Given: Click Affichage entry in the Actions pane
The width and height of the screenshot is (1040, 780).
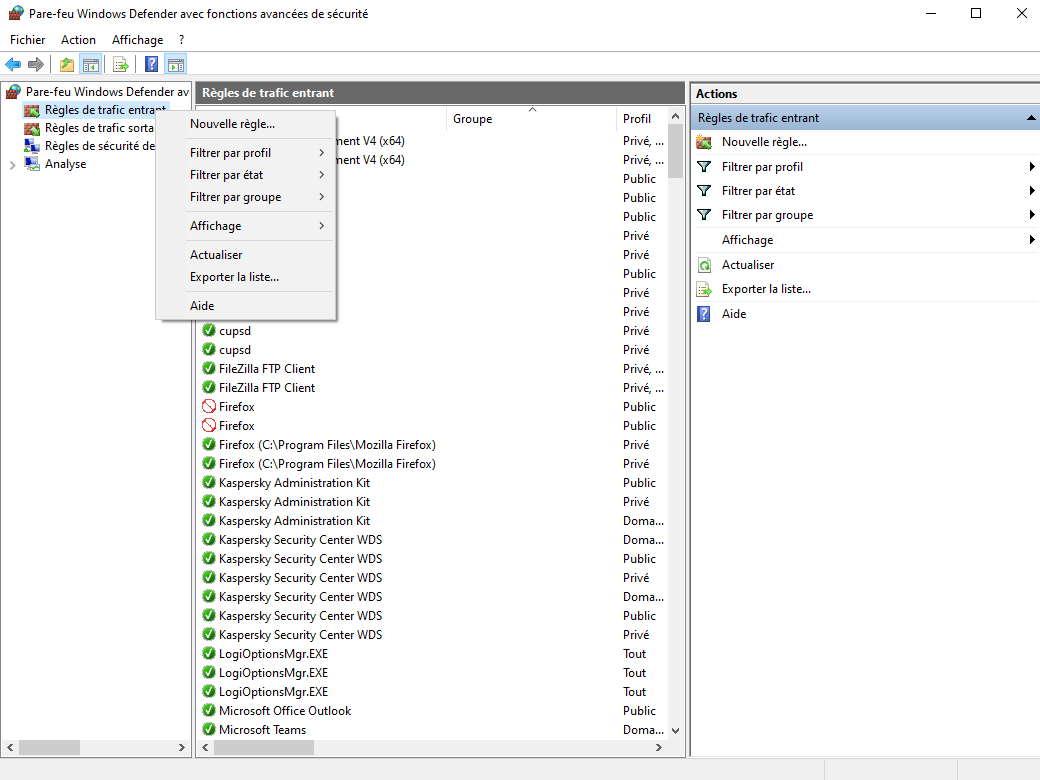Looking at the screenshot, I should (748, 240).
